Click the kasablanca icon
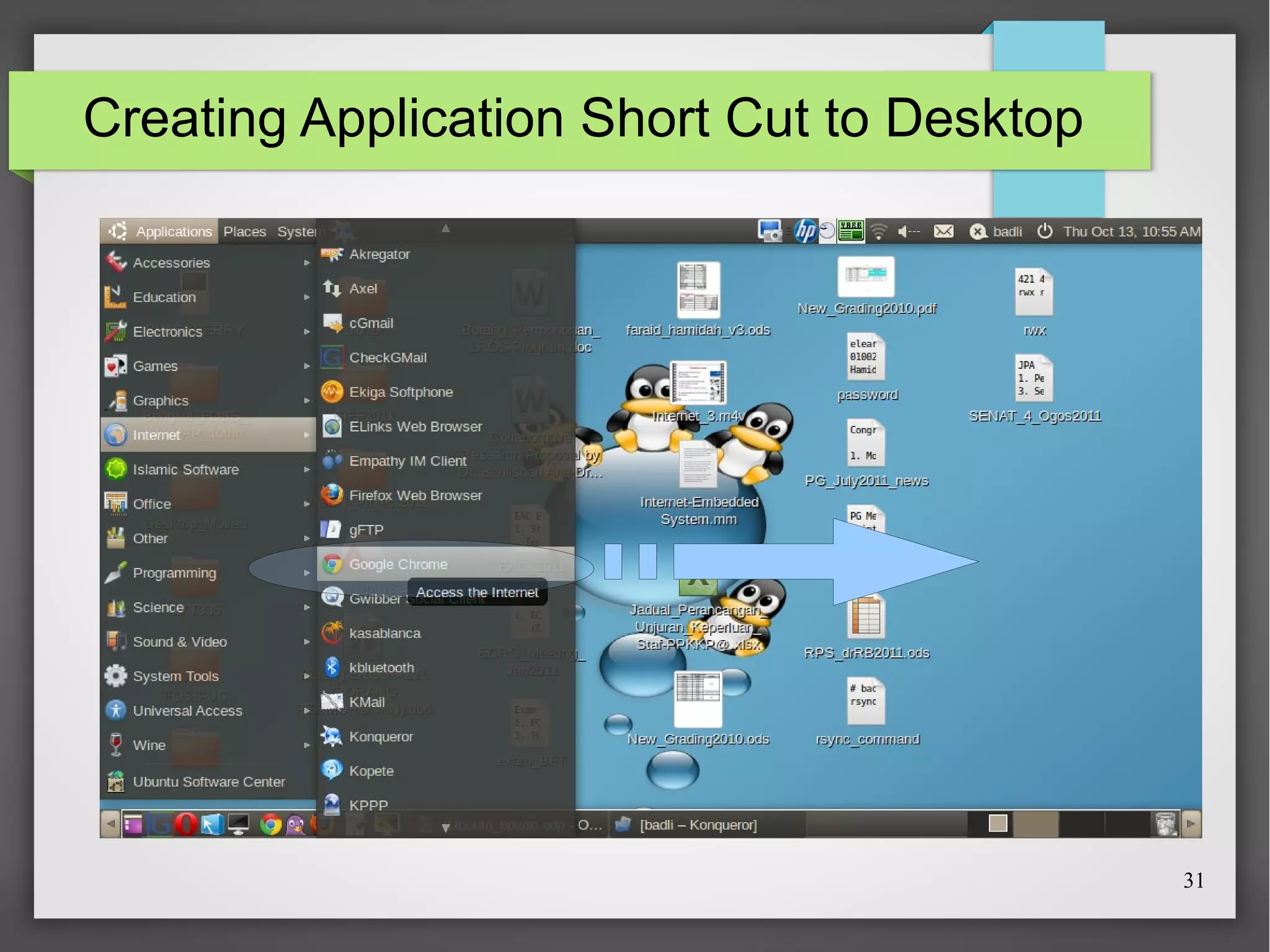The image size is (1270, 952). coord(332,633)
